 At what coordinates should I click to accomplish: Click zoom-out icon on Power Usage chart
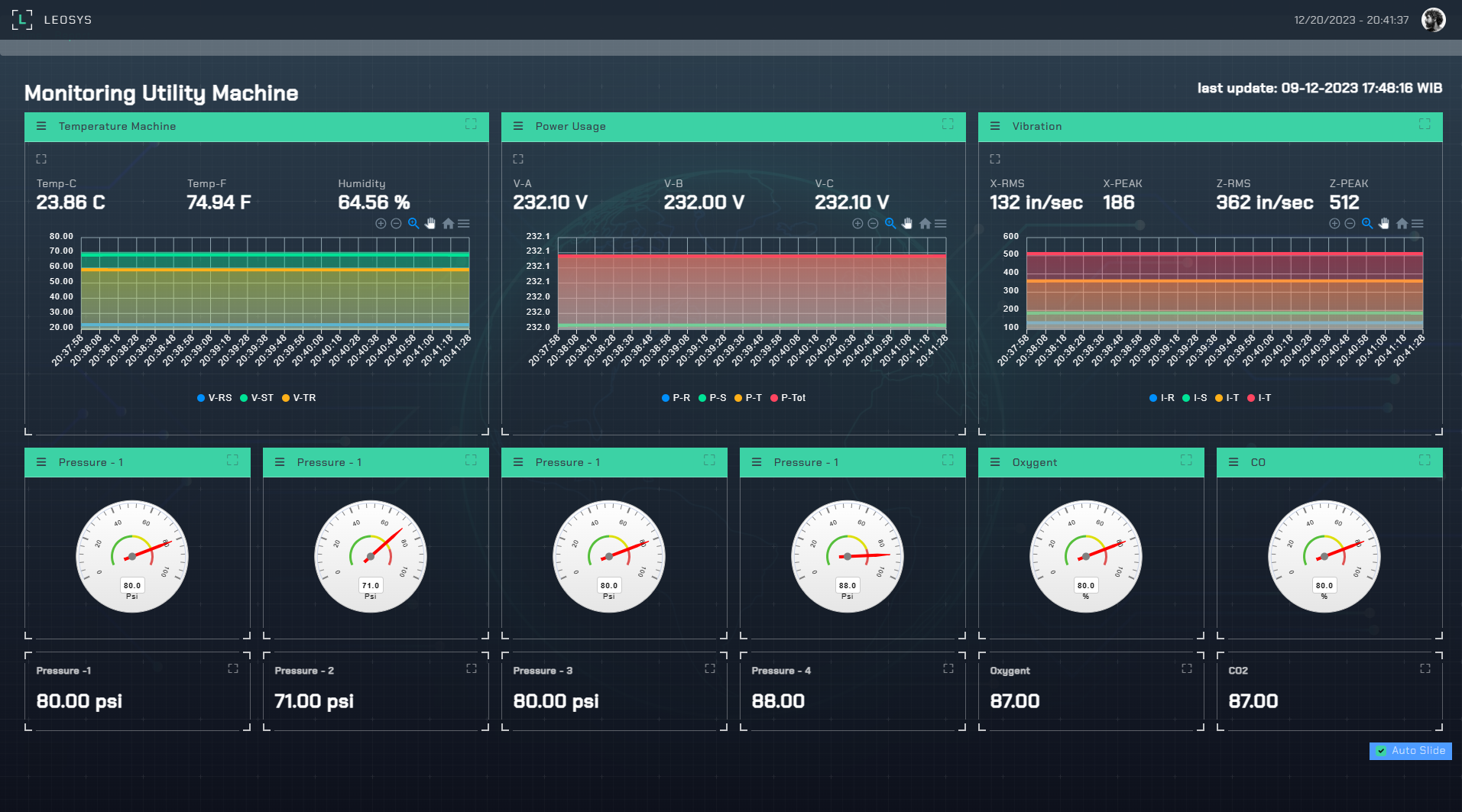[x=873, y=224]
